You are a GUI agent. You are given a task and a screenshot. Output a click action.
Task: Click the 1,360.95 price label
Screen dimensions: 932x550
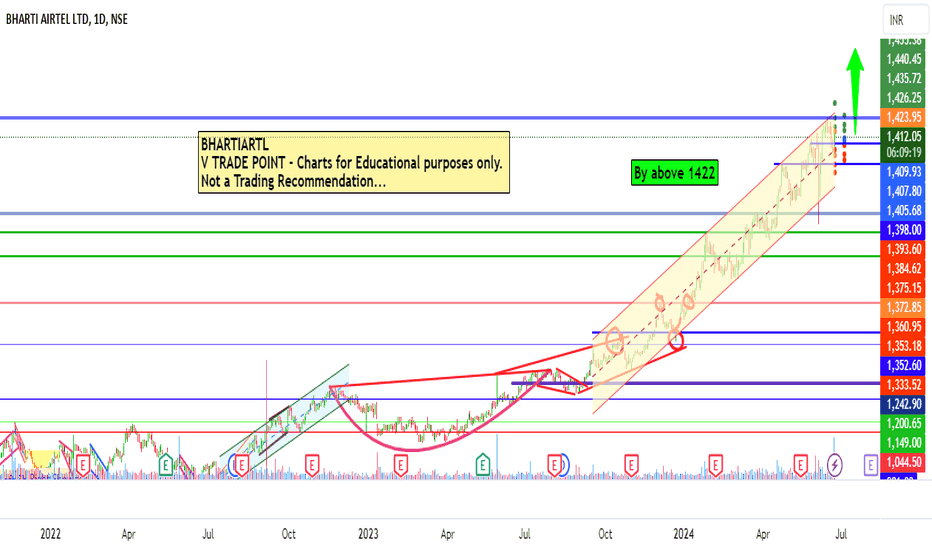click(903, 326)
